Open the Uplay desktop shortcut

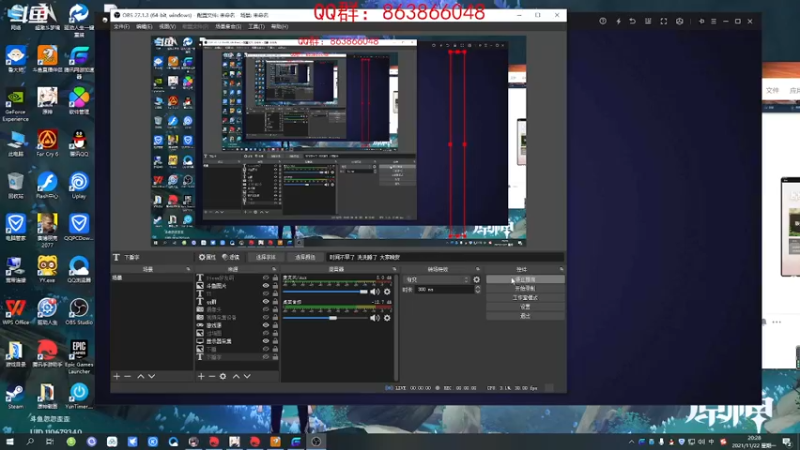79,186
